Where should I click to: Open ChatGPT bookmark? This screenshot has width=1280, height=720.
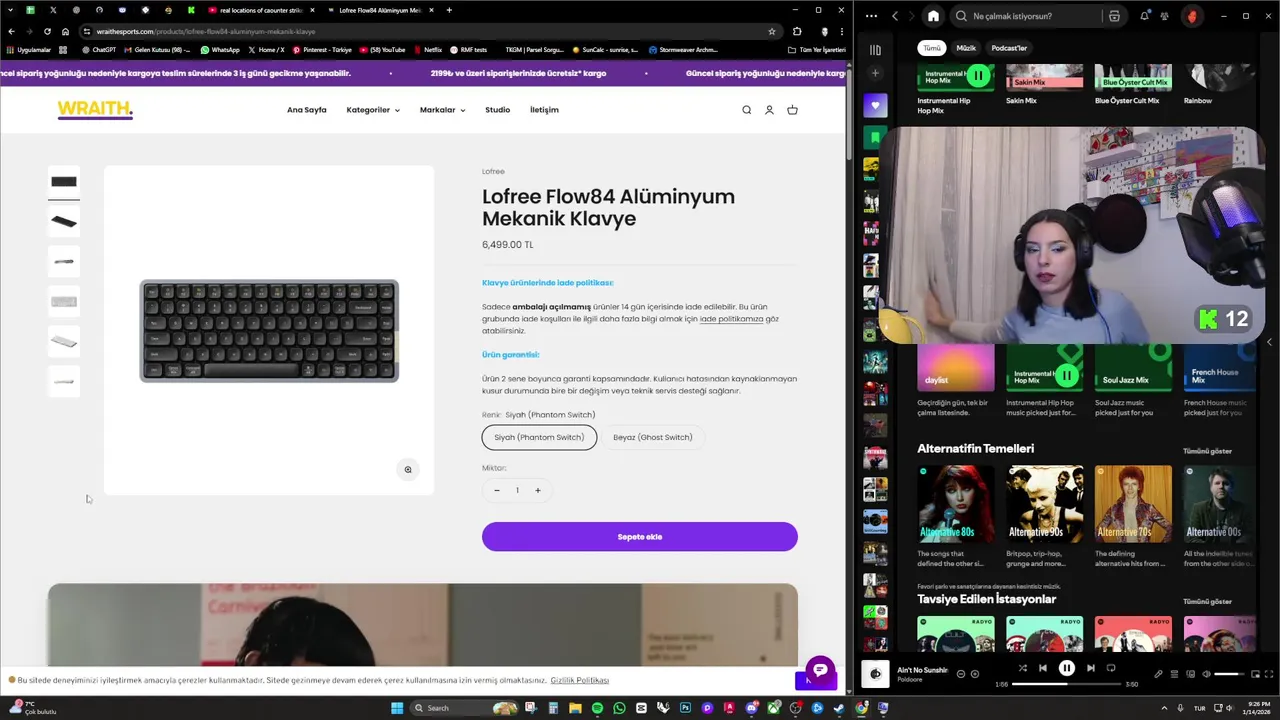(x=99, y=49)
